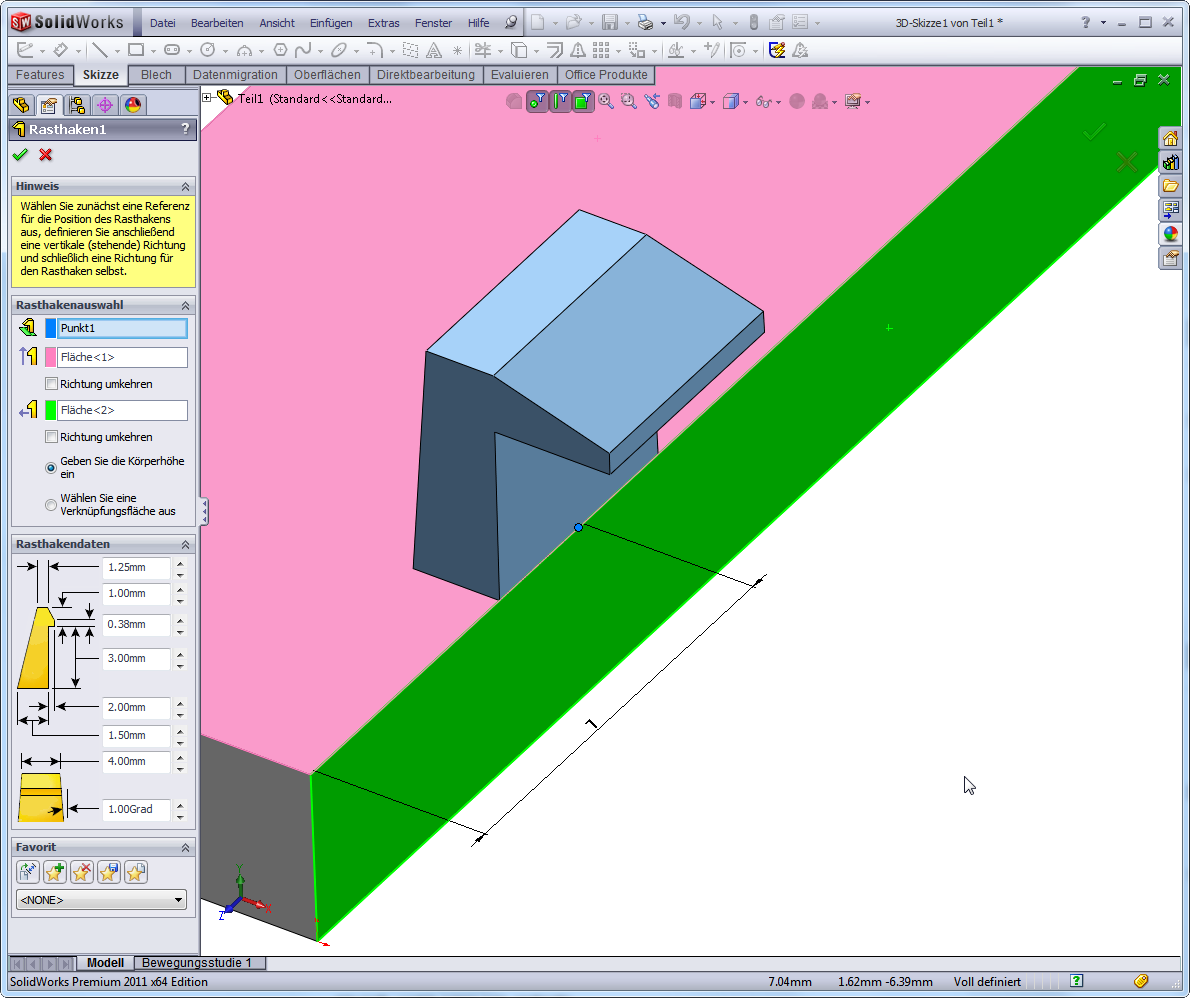The width and height of the screenshot is (1190, 998).
Task: Select 'Wählen Sie eine Verknüpfungsfläche aus' radio
Action: pos(51,505)
